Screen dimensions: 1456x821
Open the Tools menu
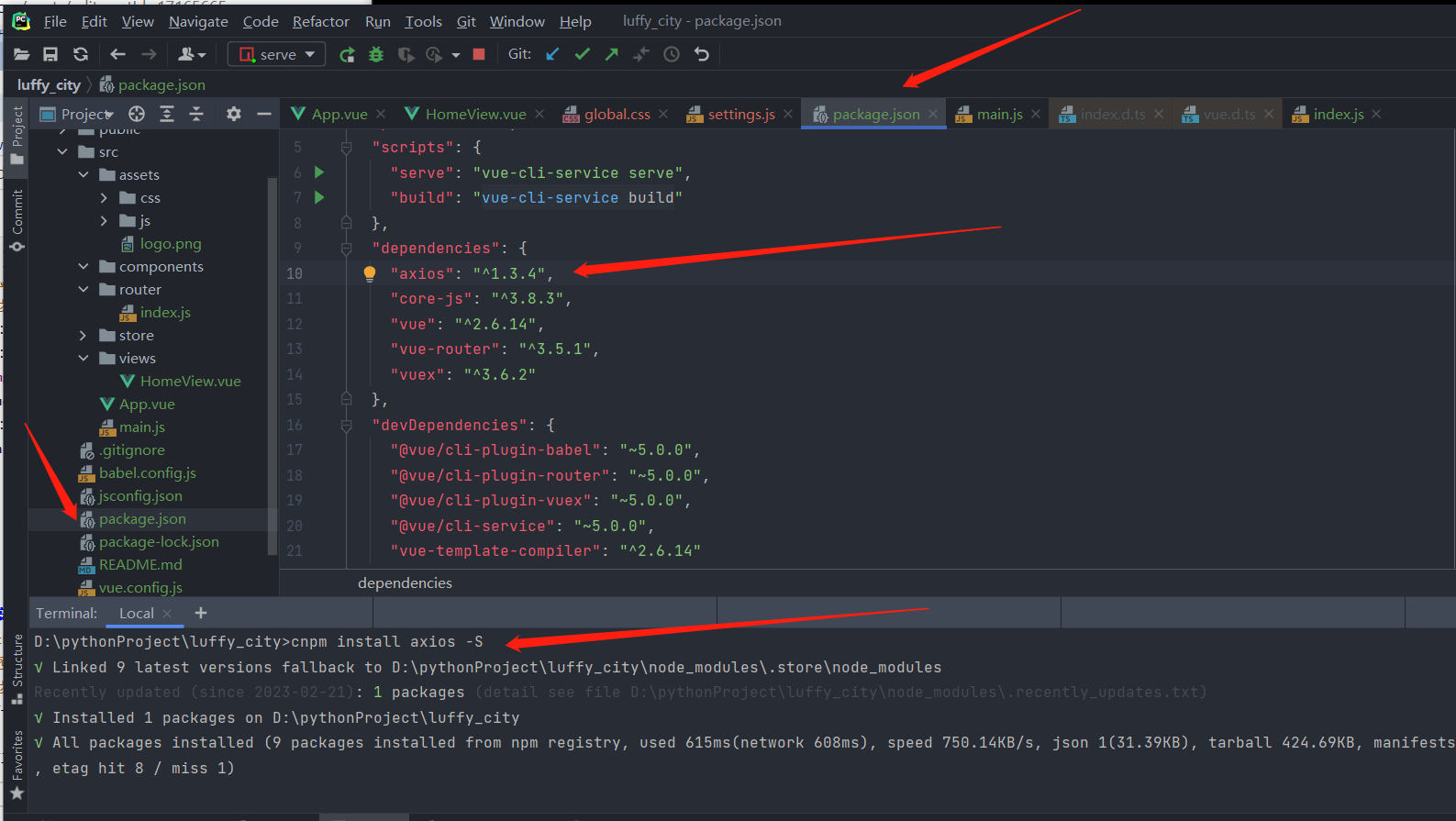click(x=424, y=21)
